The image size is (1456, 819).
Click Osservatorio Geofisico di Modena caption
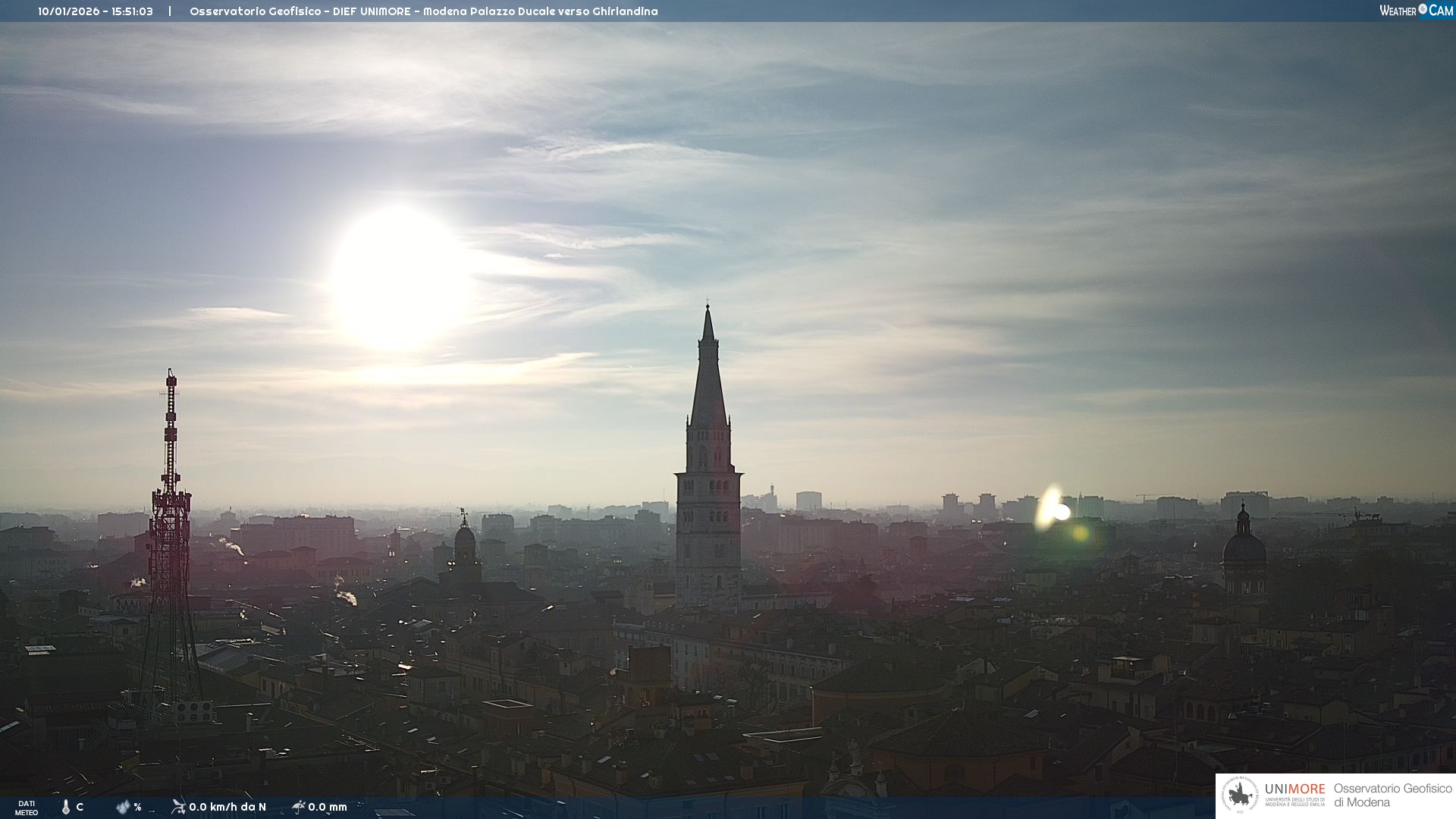click(x=1392, y=795)
